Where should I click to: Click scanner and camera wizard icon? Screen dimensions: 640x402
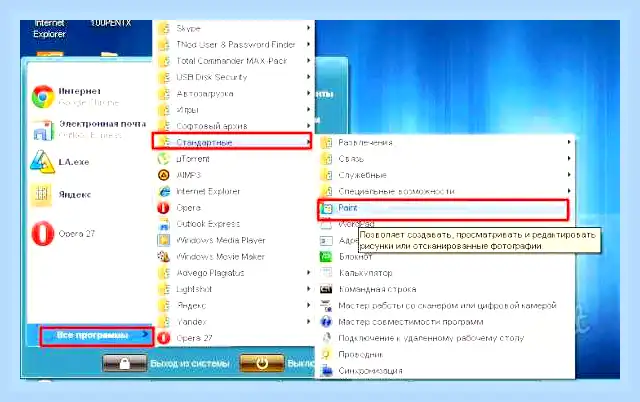tap(326, 305)
